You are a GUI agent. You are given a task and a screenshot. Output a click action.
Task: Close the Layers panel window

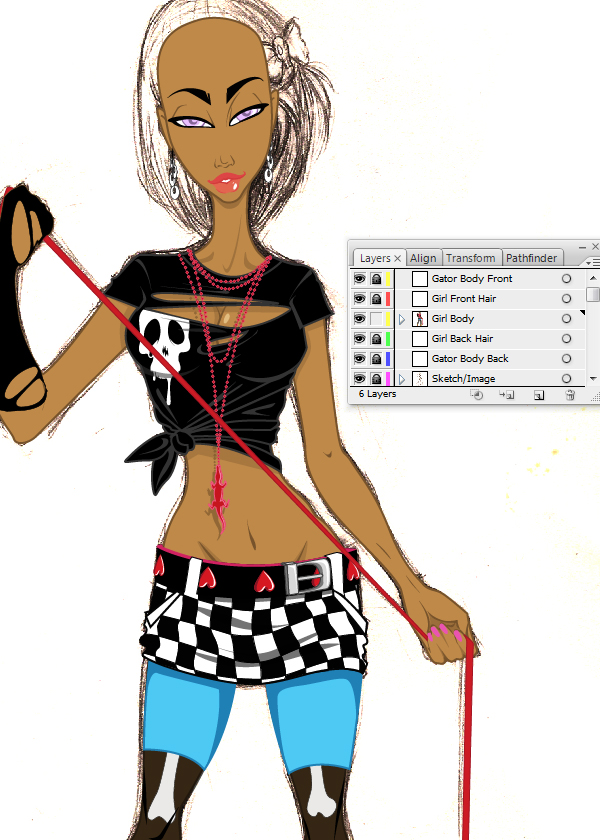point(595,246)
